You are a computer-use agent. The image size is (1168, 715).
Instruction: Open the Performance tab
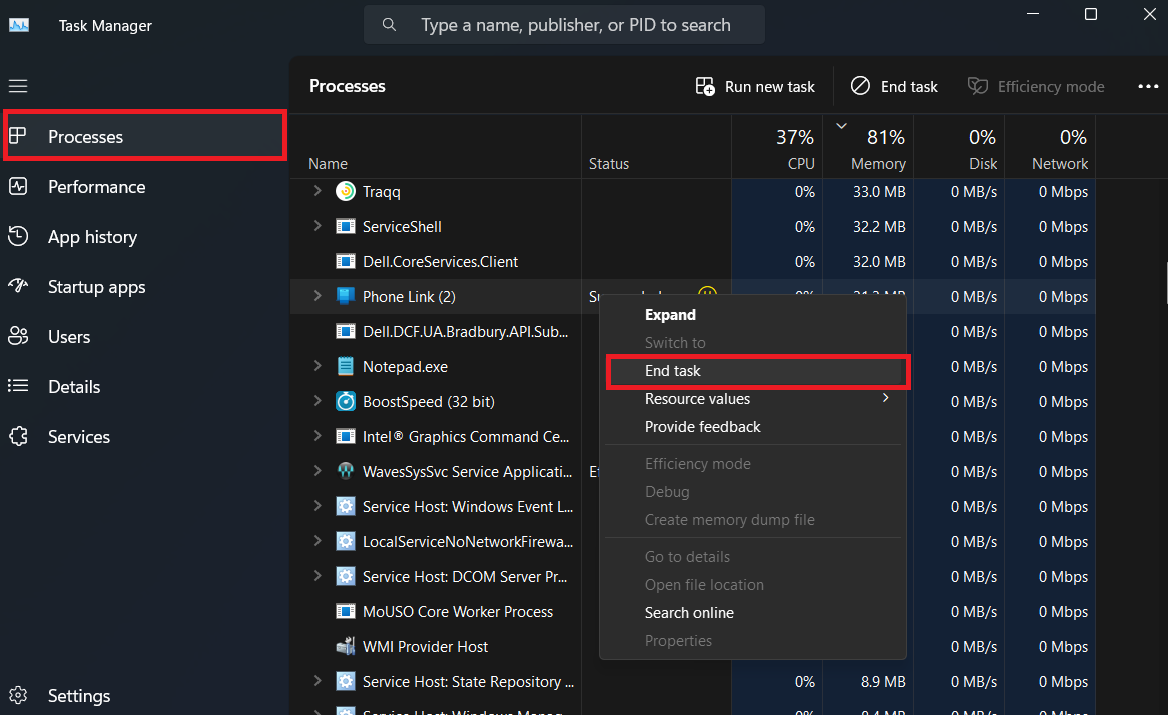[x=145, y=186]
